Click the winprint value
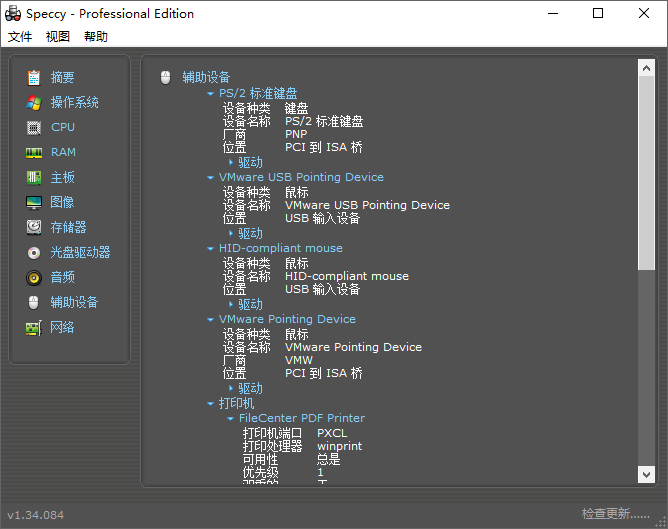 340,446
